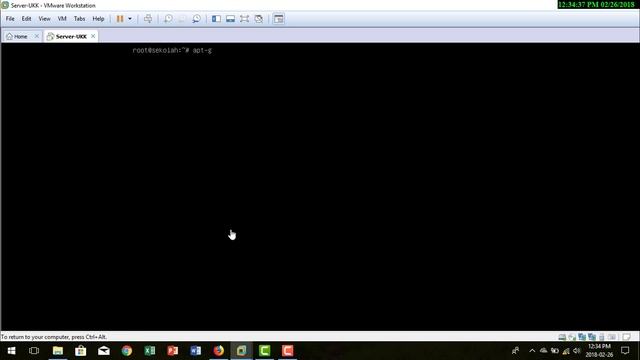
Task: Open the Edit menu
Action: click(x=27, y=19)
